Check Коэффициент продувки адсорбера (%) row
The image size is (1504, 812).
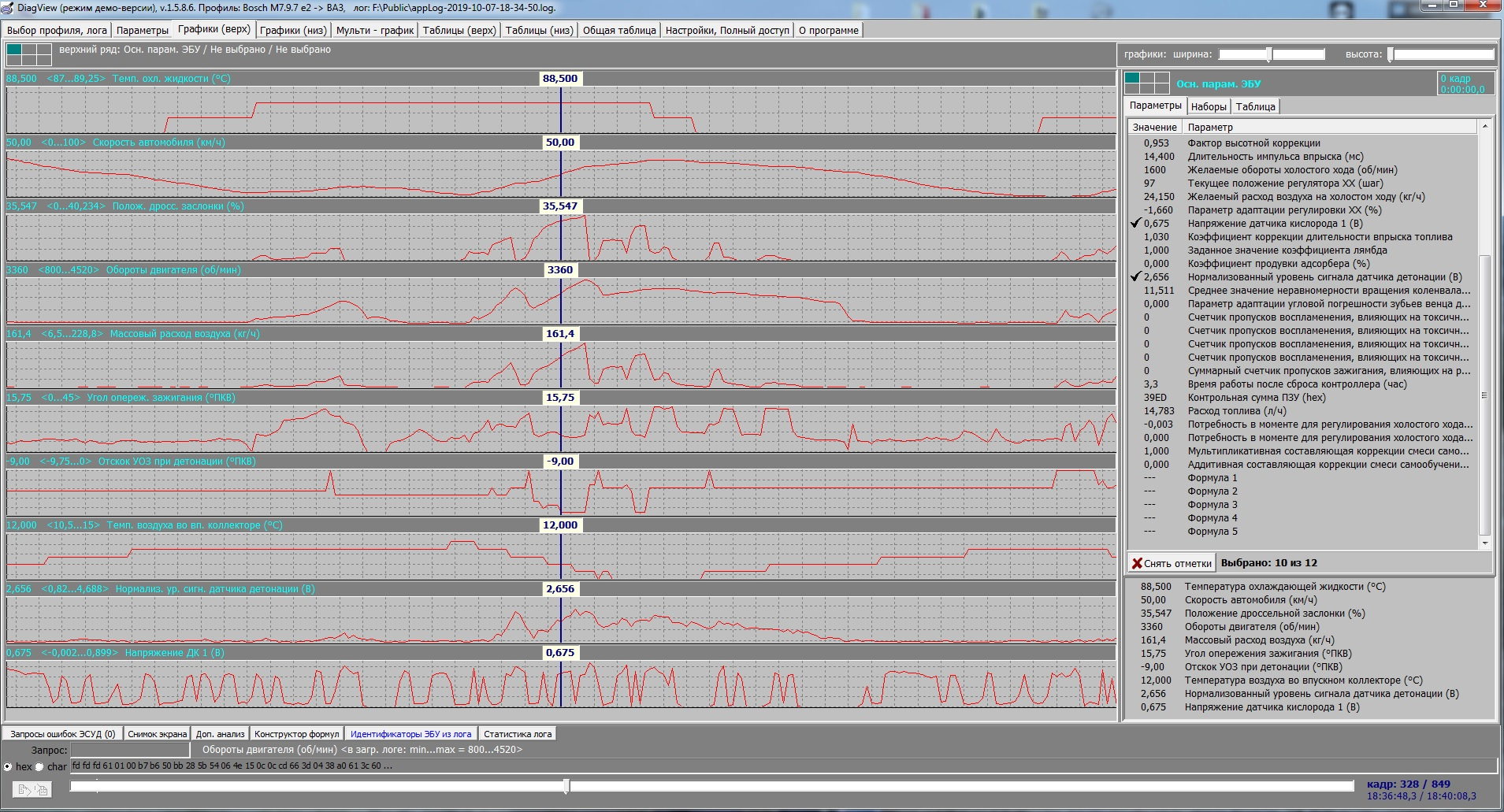(x=1302, y=264)
